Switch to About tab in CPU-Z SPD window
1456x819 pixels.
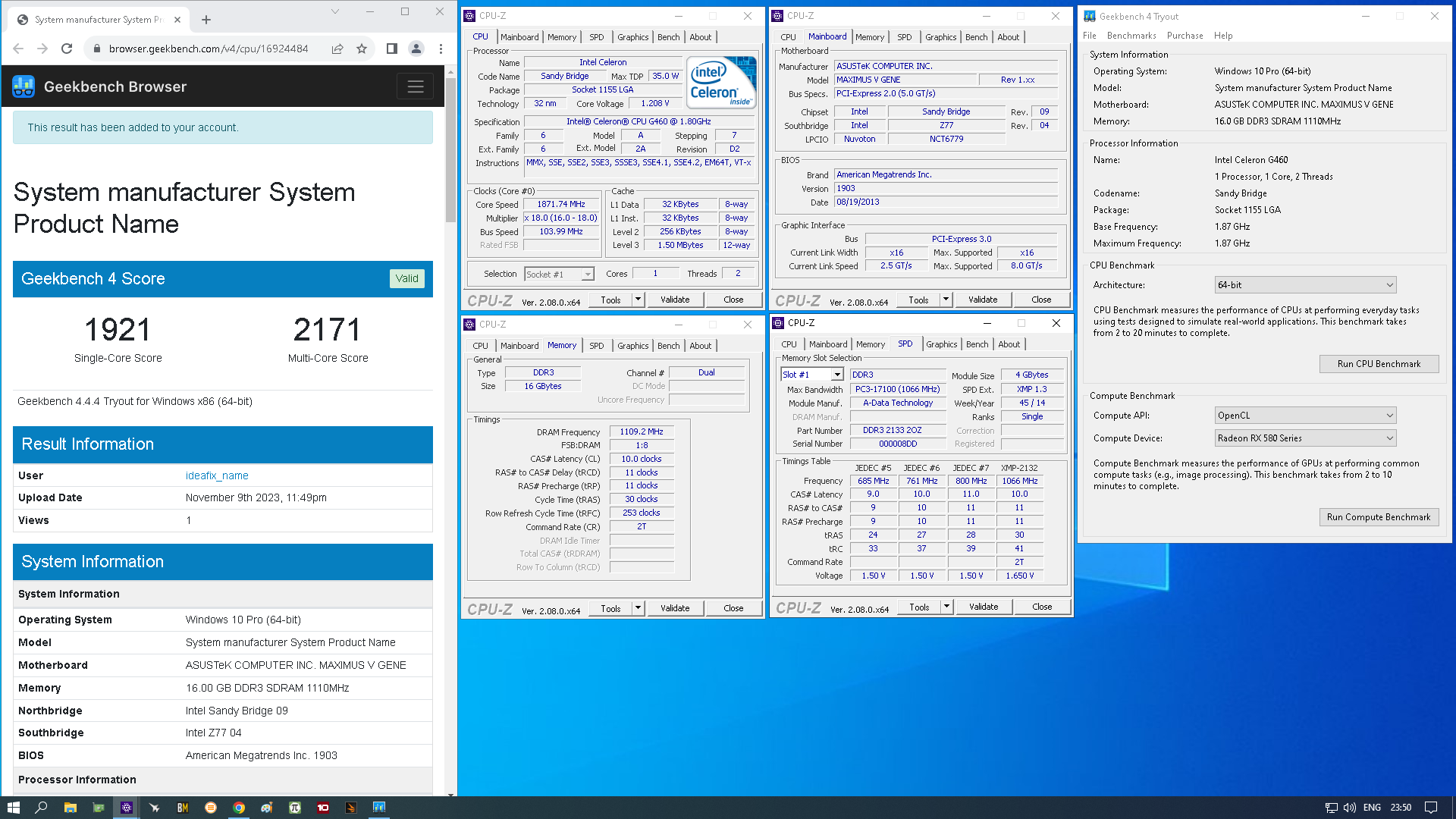tap(1009, 344)
